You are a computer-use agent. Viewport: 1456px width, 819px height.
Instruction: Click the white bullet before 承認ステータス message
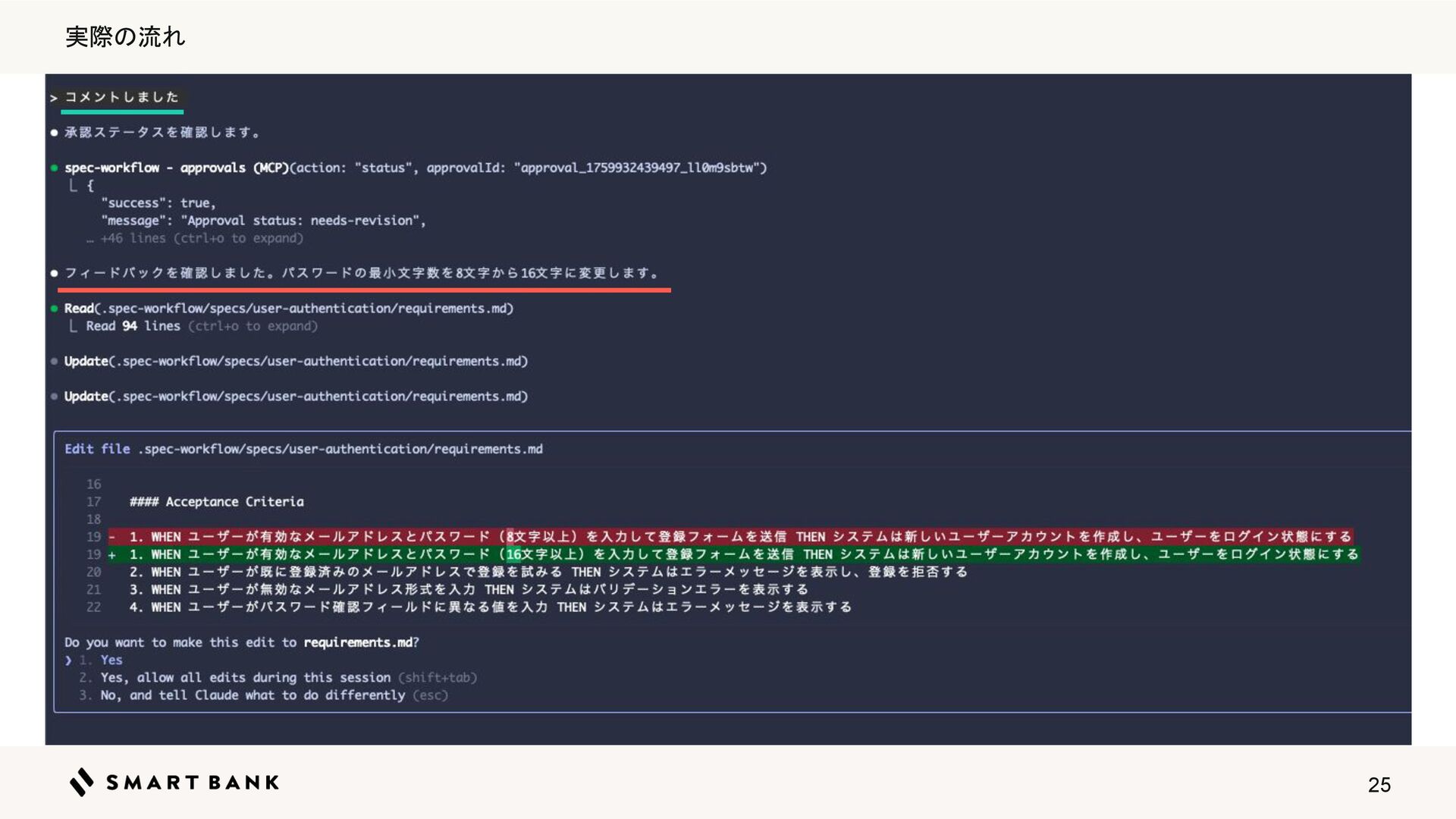tap(55, 133)
